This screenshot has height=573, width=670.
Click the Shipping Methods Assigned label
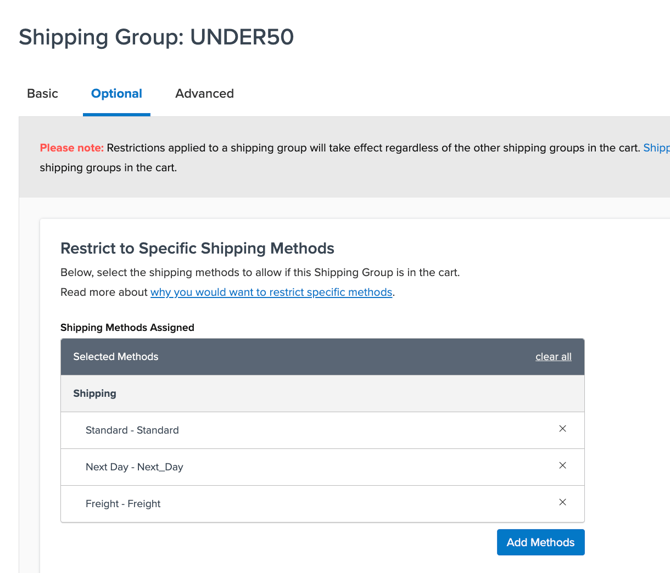(x=127, y=327)
